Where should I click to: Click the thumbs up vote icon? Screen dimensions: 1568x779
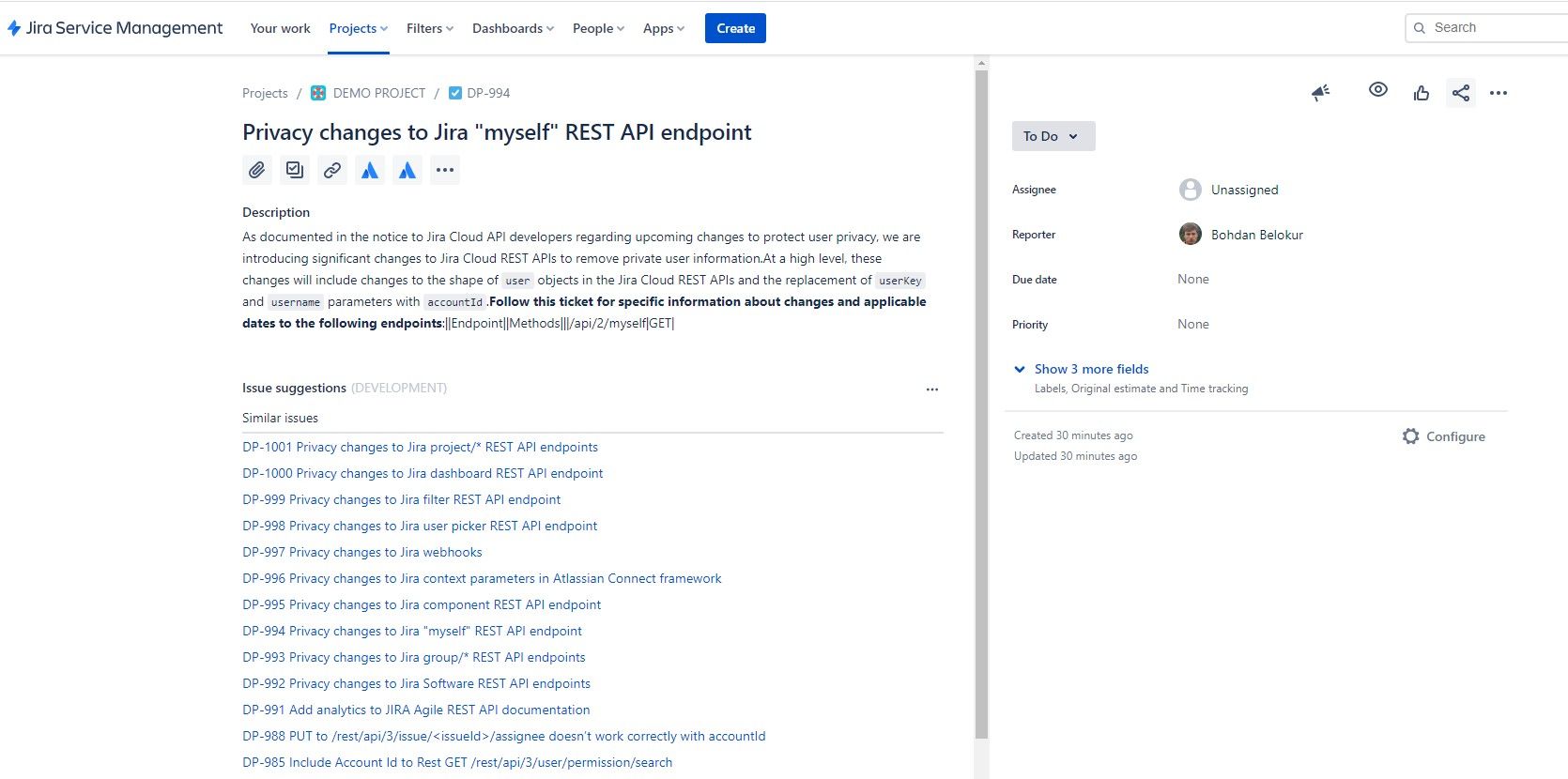[x=1422, y=92]
